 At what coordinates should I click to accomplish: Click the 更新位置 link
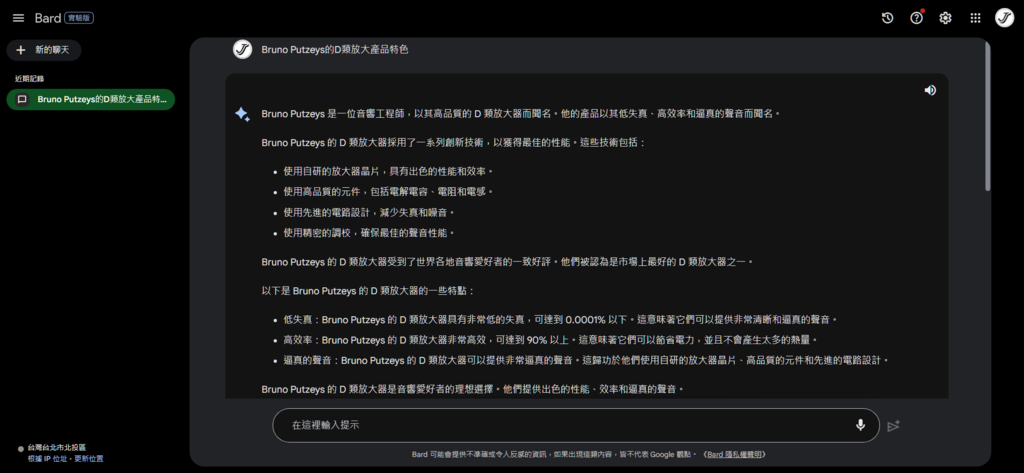point(89,459)
